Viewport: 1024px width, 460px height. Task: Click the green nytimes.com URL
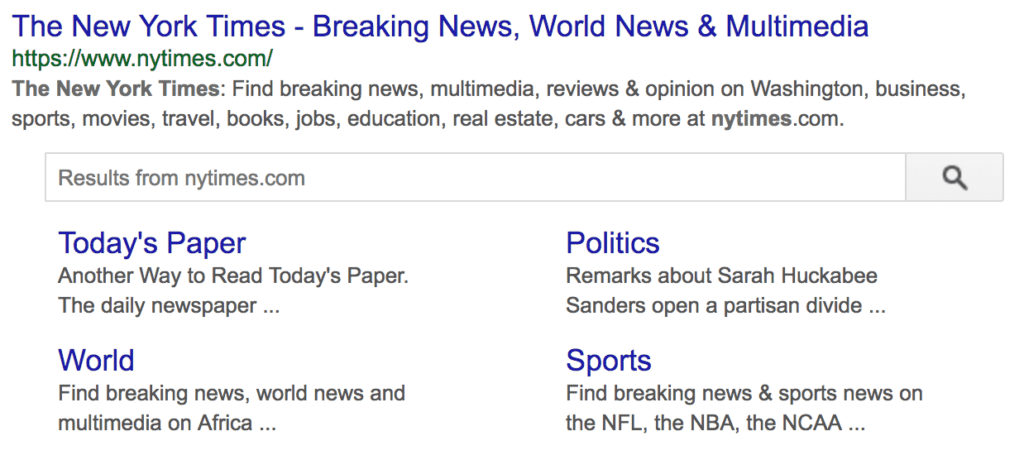(142, 58)
